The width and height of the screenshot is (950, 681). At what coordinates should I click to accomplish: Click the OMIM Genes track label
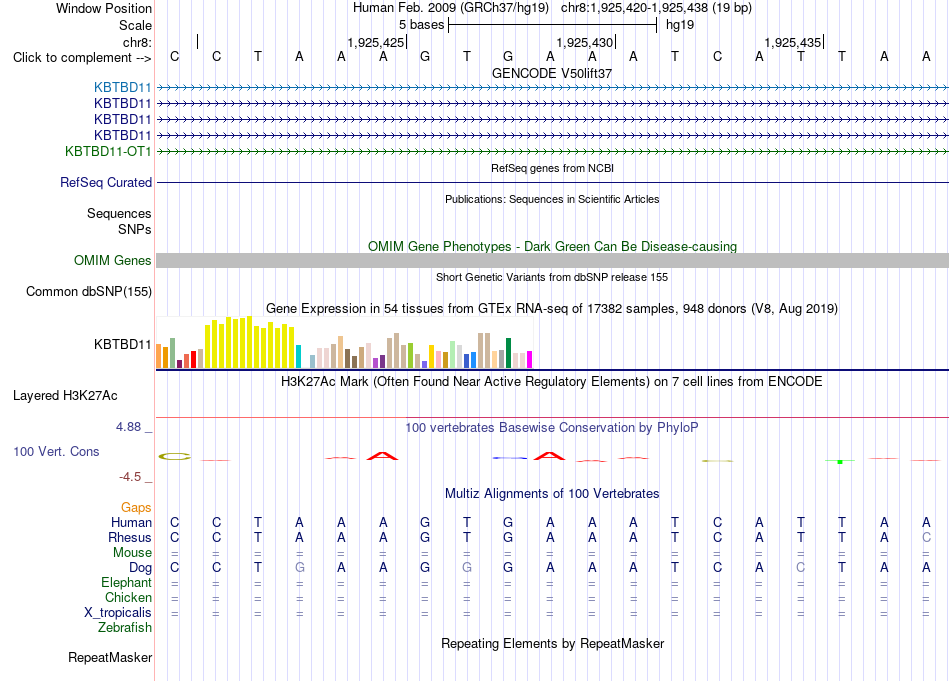tap(112, 261)
